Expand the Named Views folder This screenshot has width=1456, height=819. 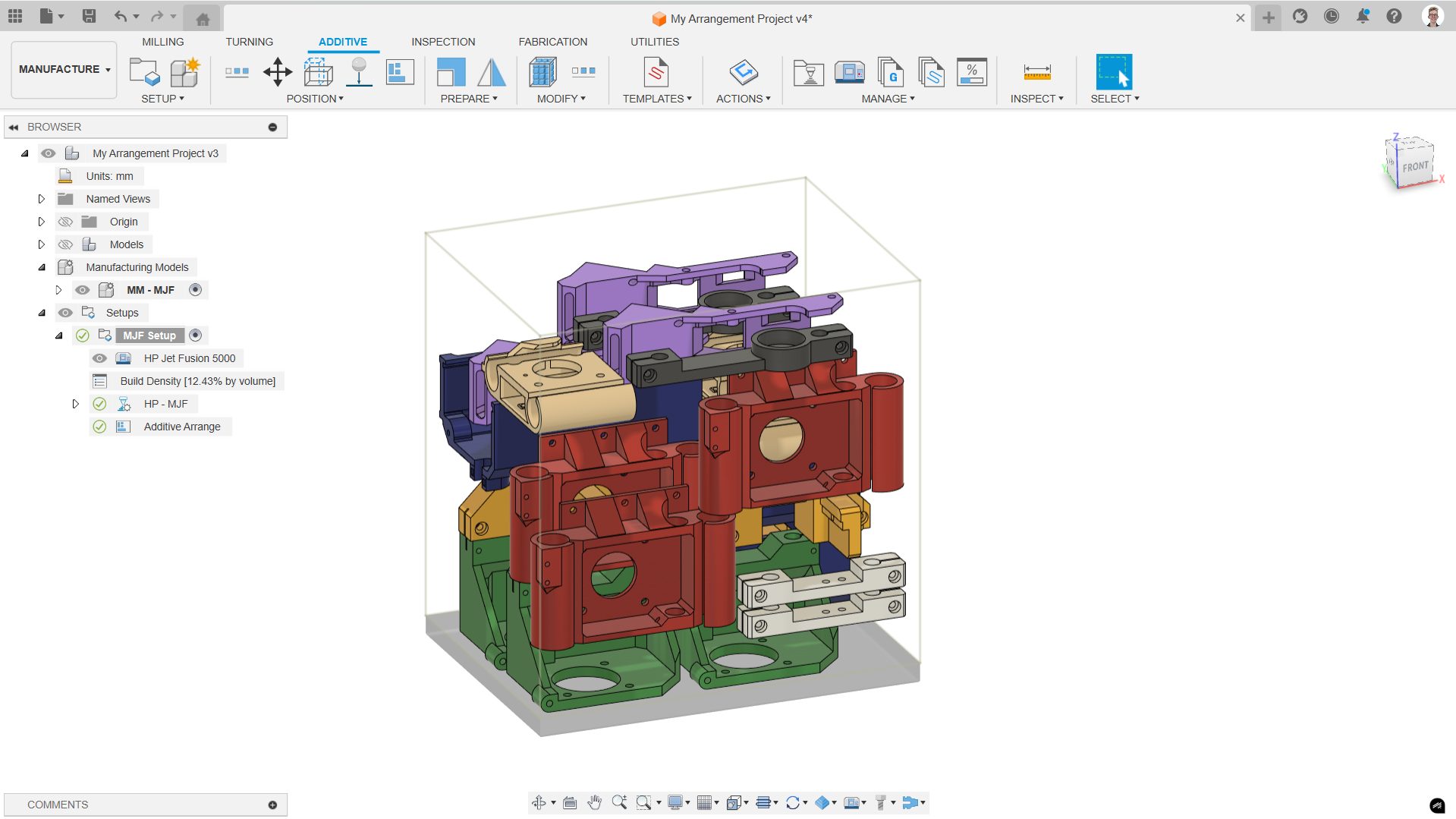pyautogui.click(x=42, y=199)
